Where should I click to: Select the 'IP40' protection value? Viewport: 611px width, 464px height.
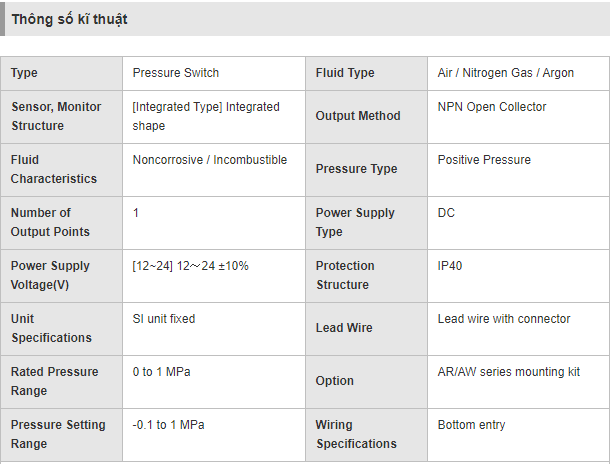pyautogui.click(x=450, y=266)
